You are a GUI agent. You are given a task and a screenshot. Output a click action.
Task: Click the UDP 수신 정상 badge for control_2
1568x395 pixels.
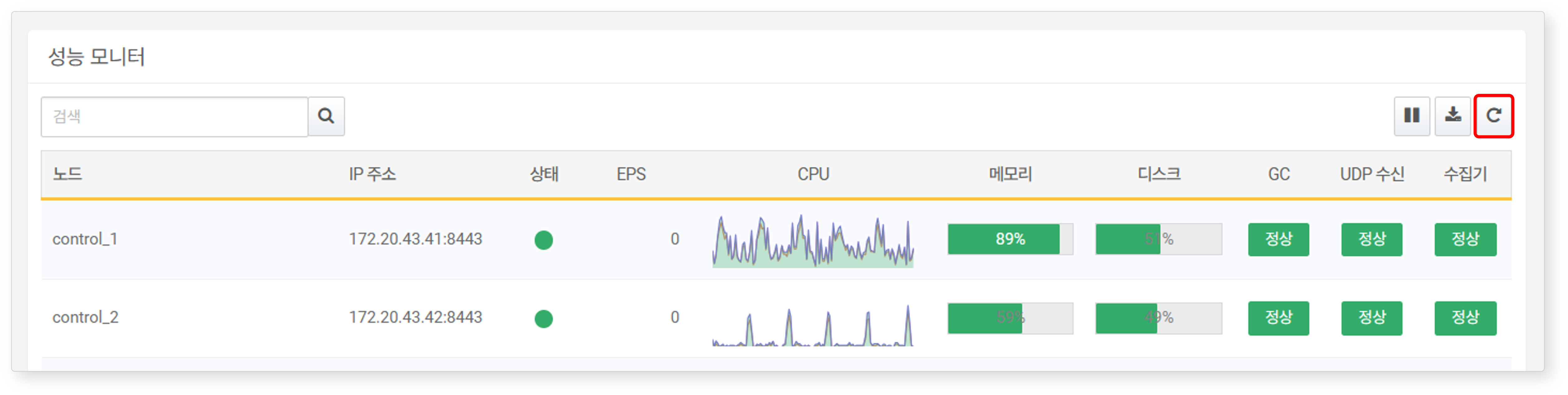[1371, 318]
